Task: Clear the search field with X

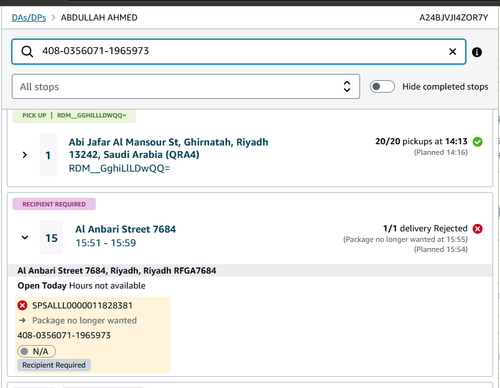Action: point(452,52)
